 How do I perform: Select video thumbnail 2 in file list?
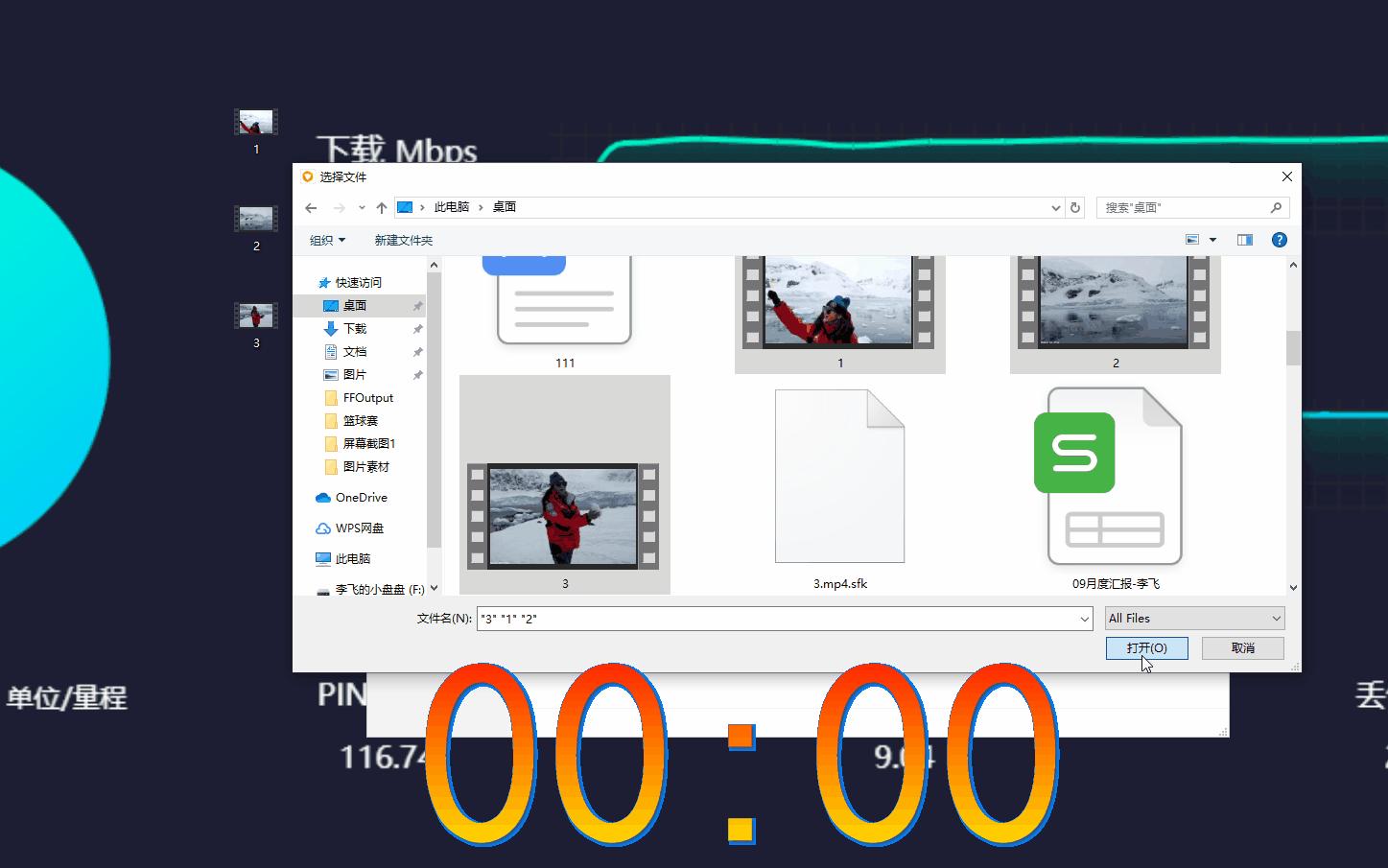pos(1116,314)
